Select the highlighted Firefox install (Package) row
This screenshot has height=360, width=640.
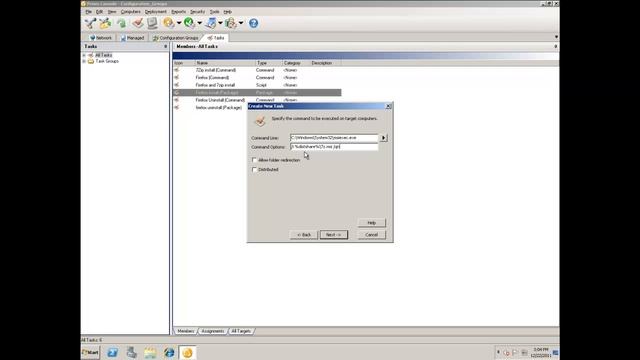[x=257, y=93]
